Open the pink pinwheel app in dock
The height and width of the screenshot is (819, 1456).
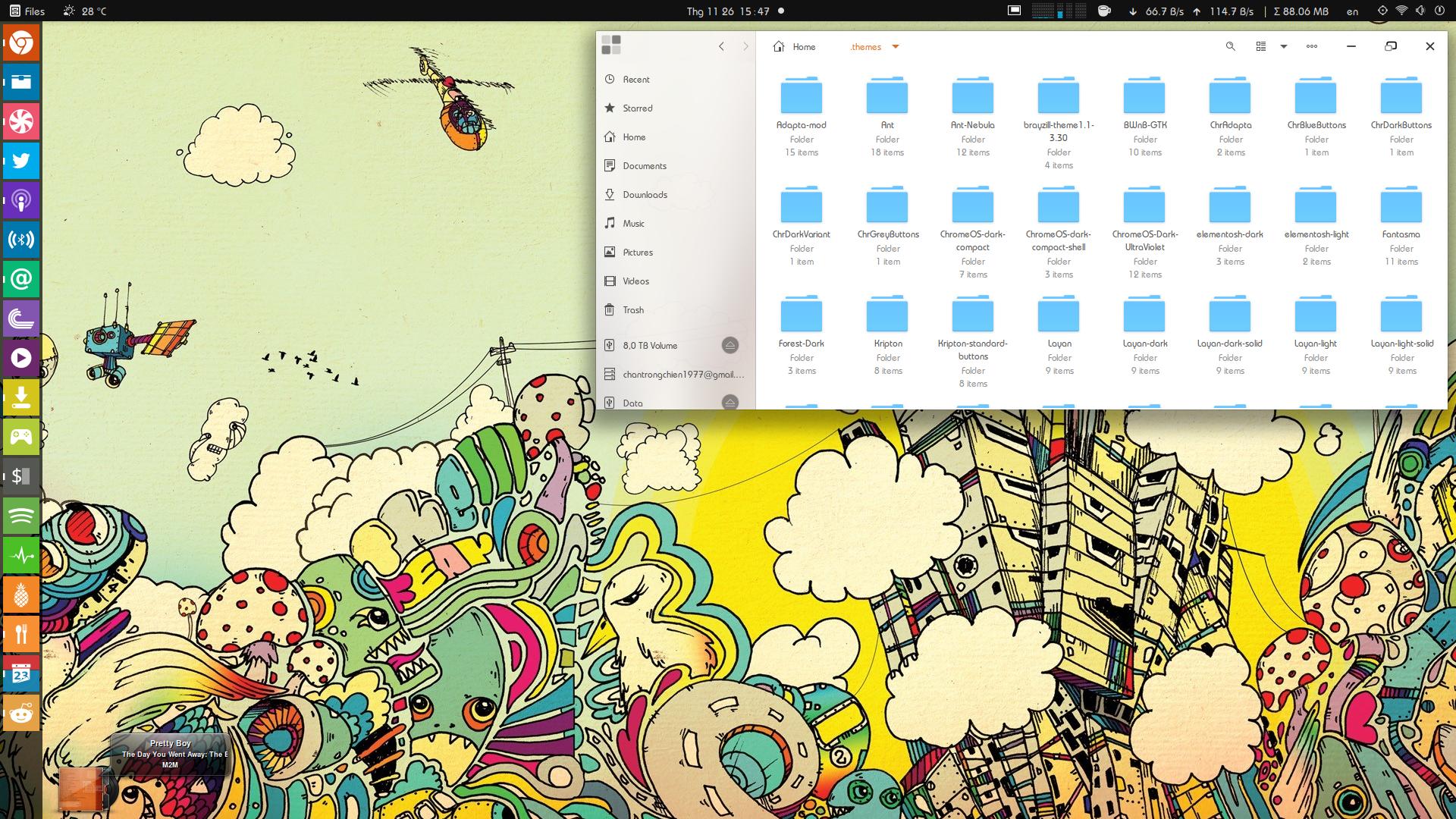pyautogui.click(x=21, y=121)
